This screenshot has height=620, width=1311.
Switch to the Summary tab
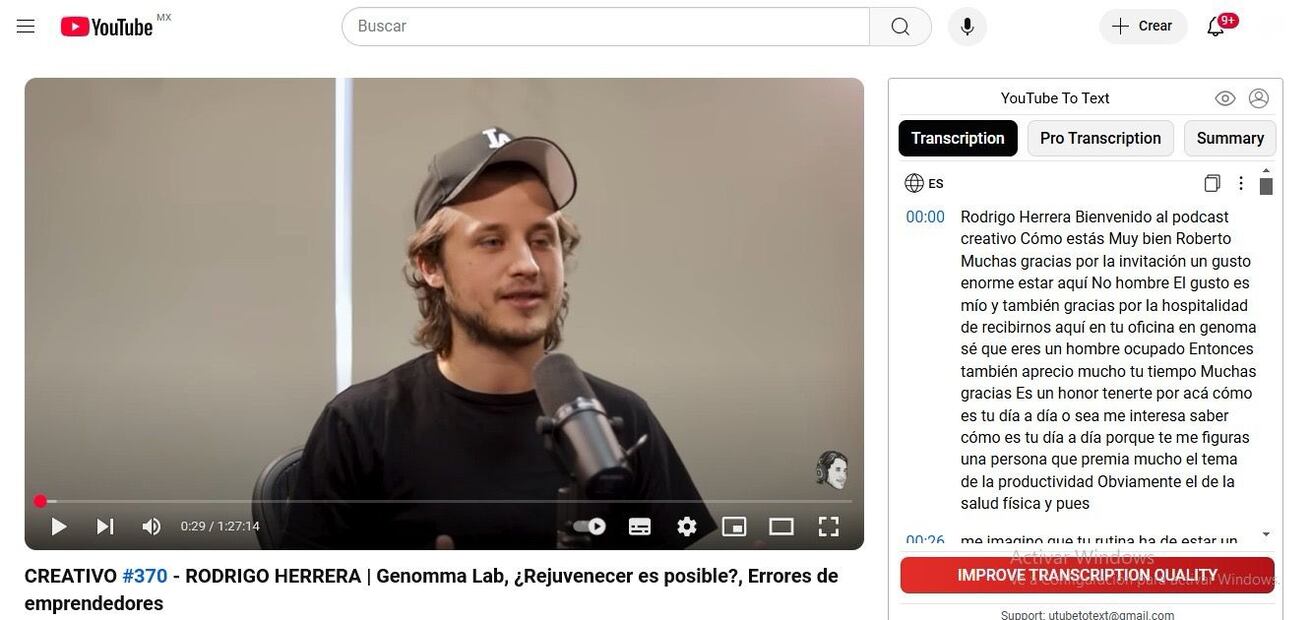(x=1230, y=138)
